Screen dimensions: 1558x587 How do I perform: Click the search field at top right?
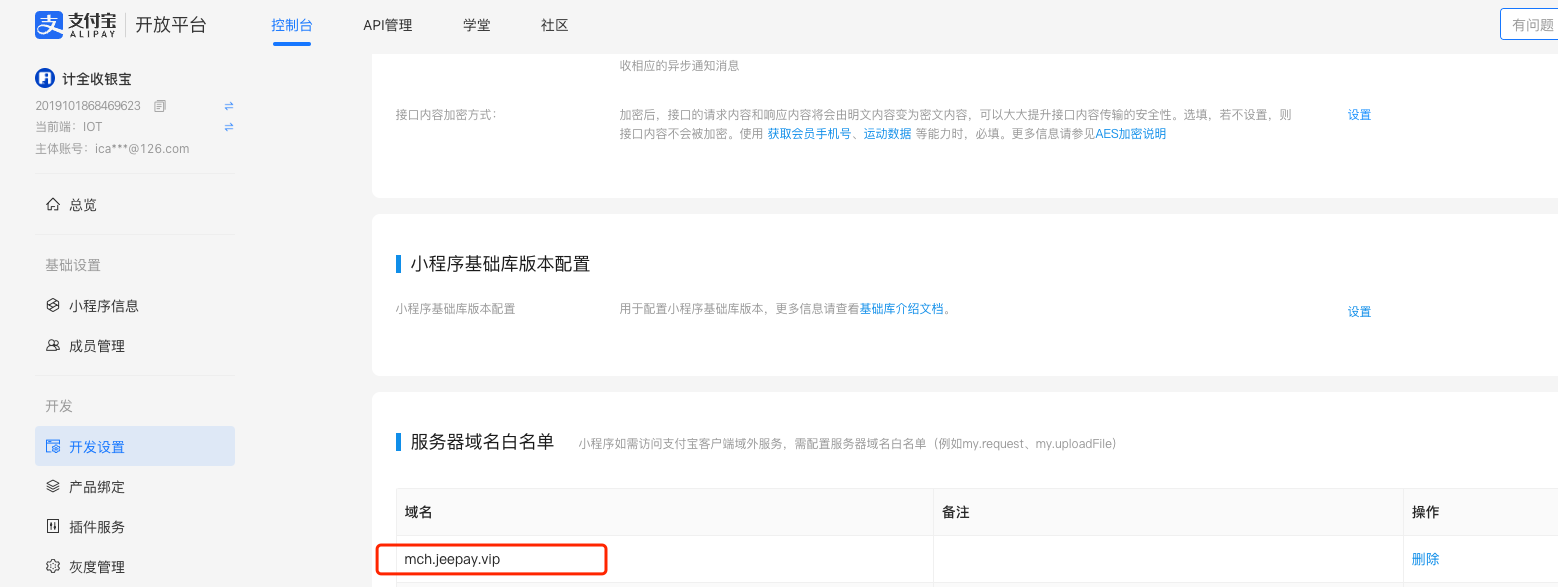[1530, 25]
